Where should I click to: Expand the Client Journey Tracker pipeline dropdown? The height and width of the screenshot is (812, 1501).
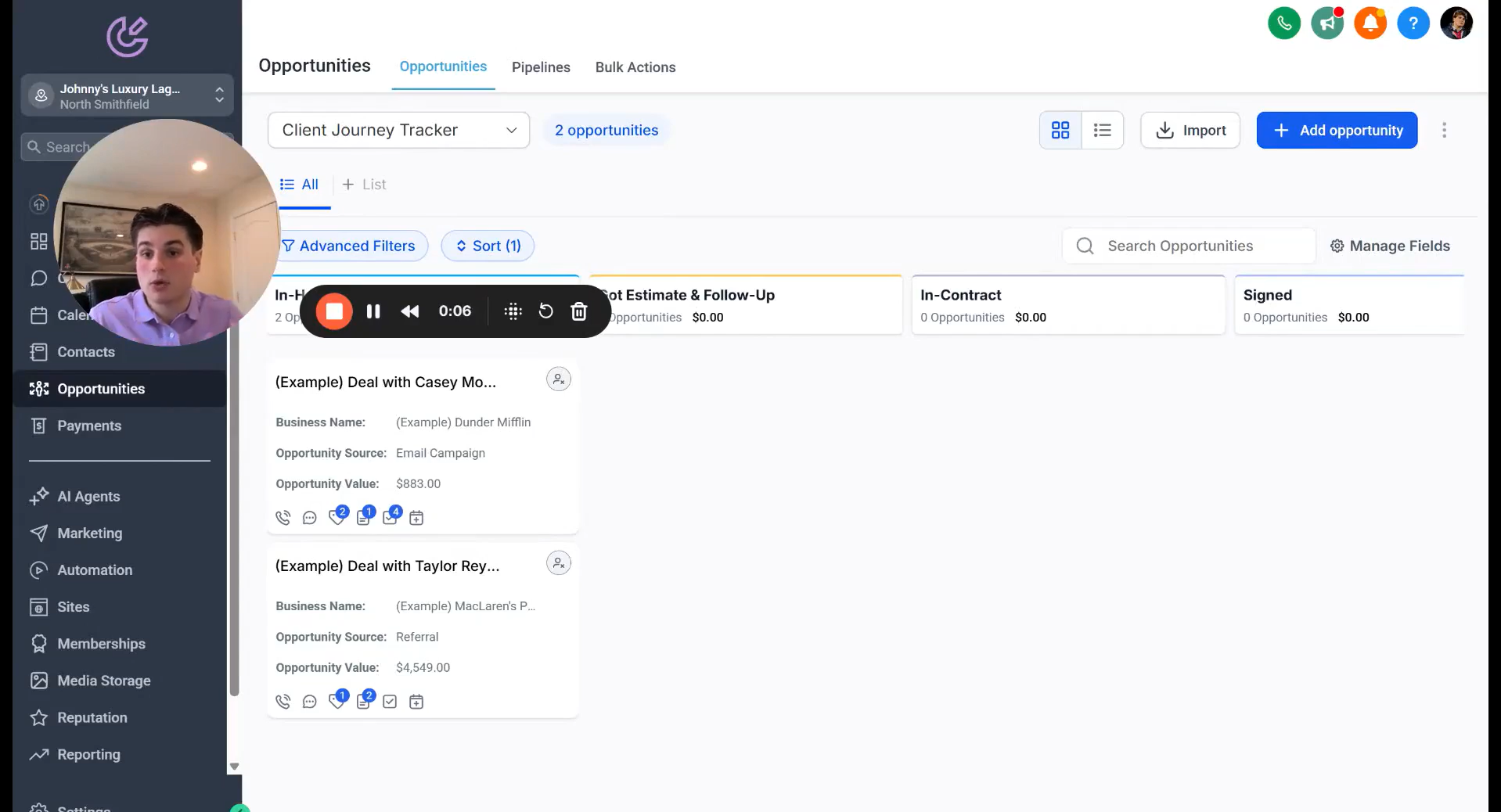coord(399,130)
